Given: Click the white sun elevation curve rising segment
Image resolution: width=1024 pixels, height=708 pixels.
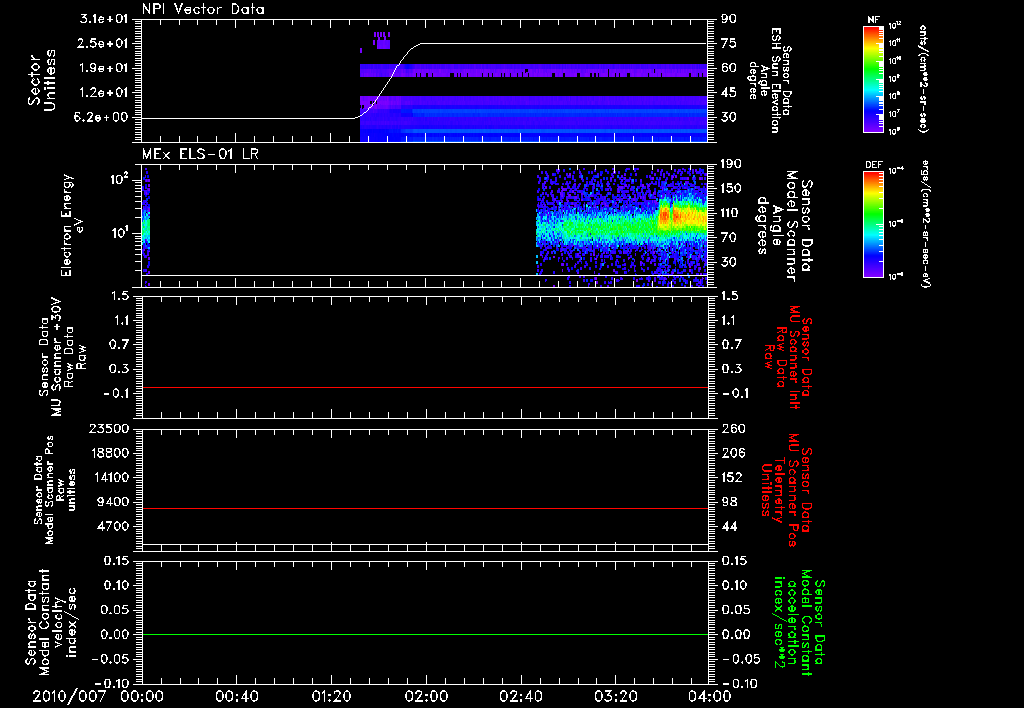Looking at the screenshot, I should point(389,81).
